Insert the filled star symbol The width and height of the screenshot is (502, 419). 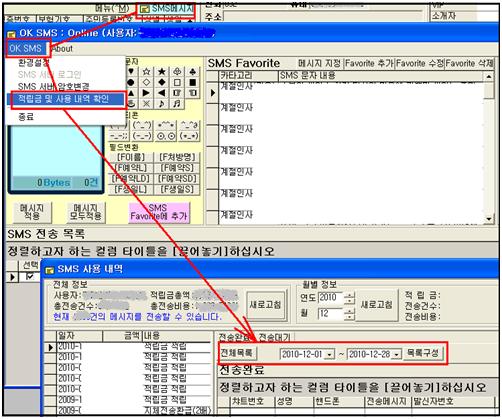pyautogui.click(x=162, y=71)
